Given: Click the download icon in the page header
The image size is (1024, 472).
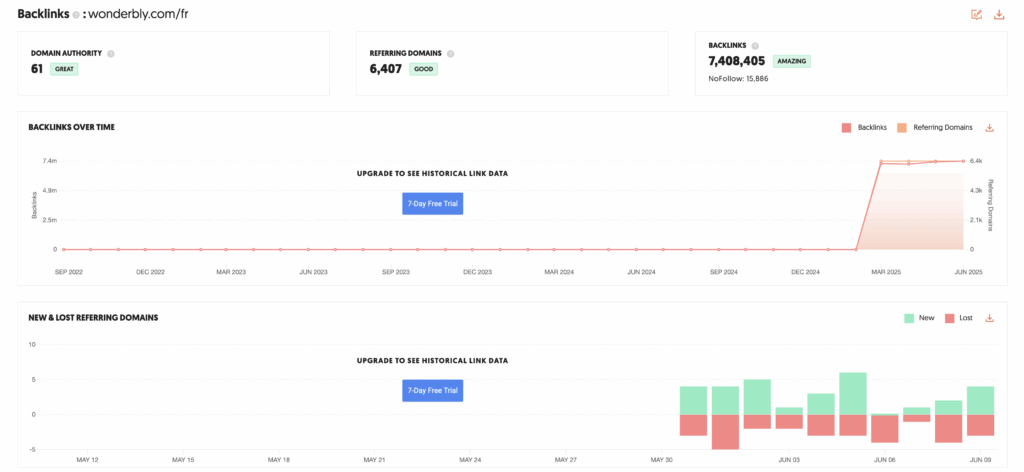Looking at the screenshot, I should tap(999, 14).
